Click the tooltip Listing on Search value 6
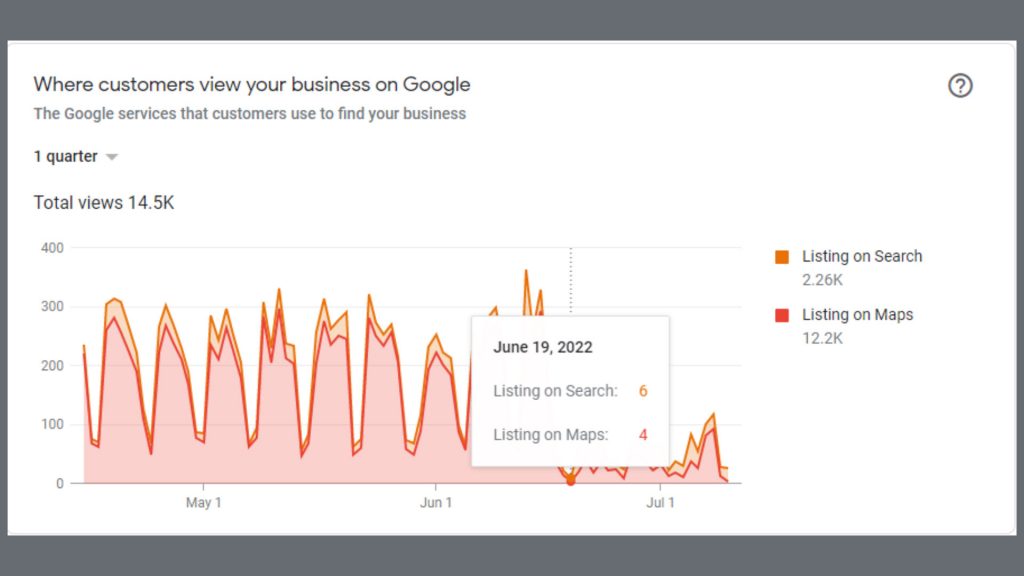Screen dimensions: 1024x576 (x=643, y=391)
